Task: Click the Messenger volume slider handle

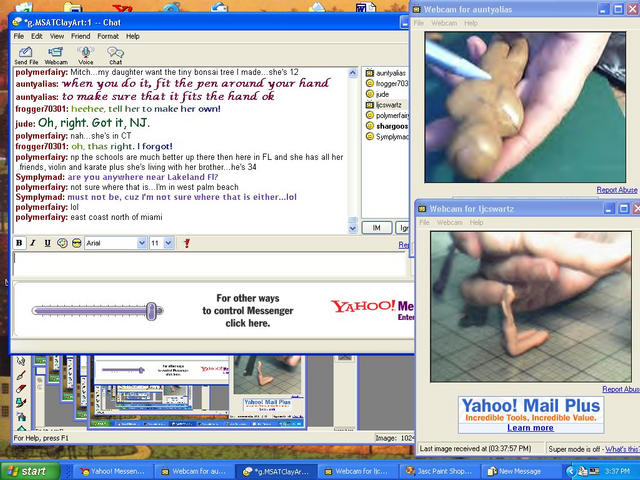Action: click(151, 311)
